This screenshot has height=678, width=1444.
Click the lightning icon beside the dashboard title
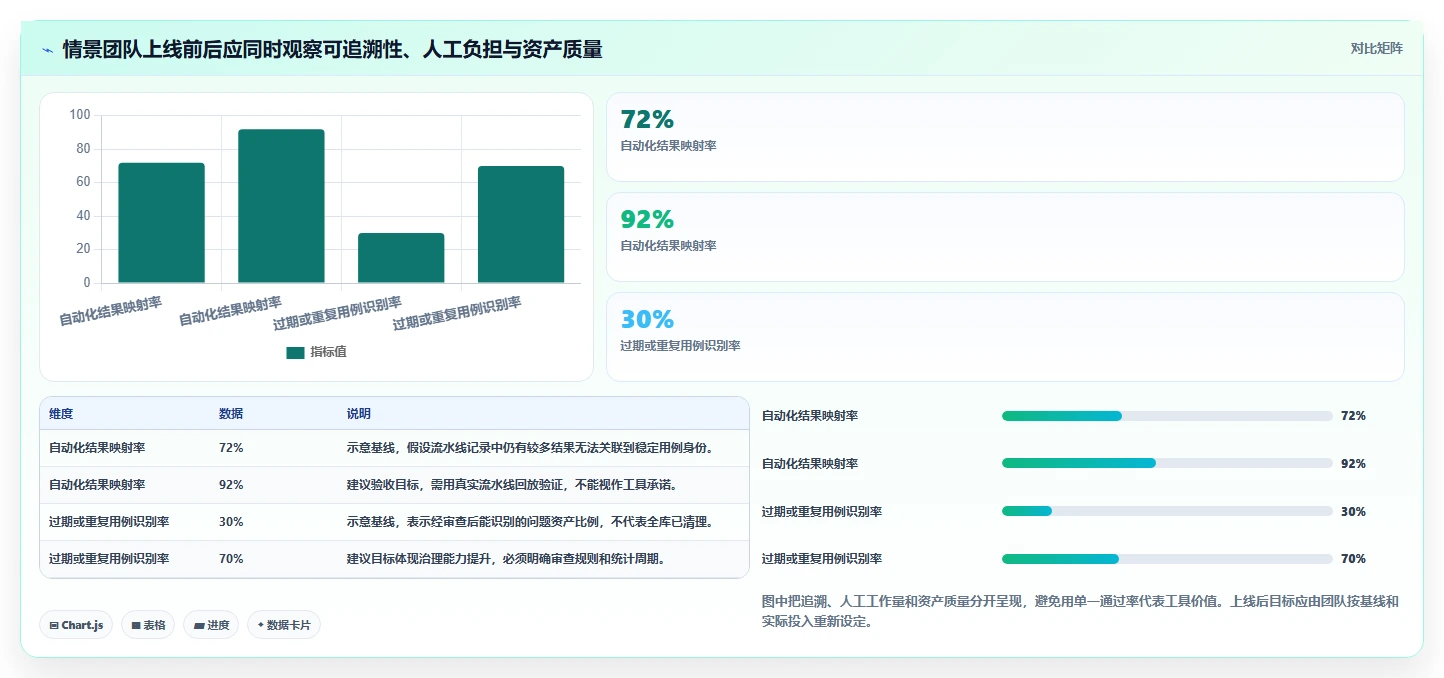47,50
